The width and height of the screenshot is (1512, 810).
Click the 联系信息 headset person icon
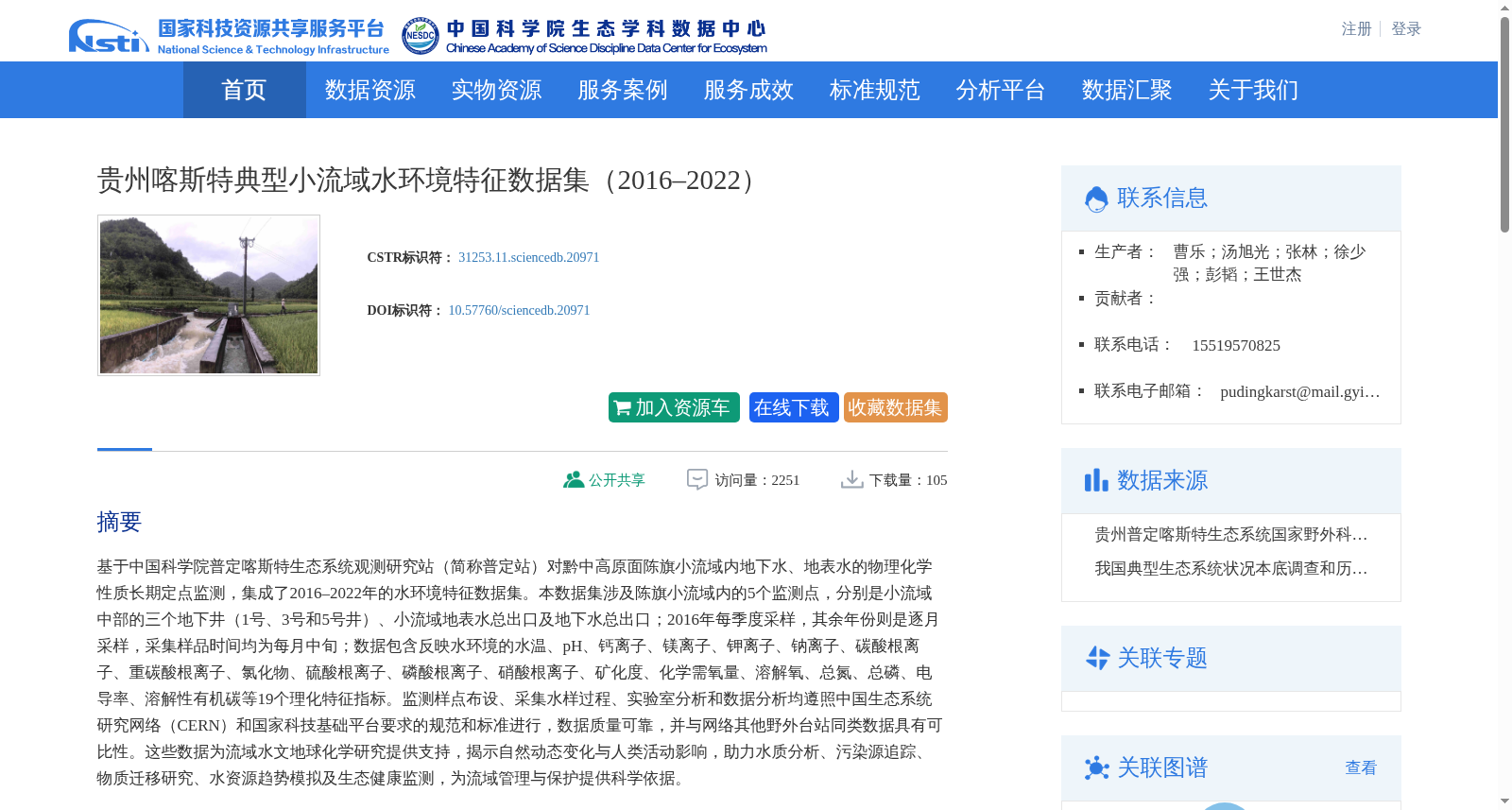click(1096, 198)
